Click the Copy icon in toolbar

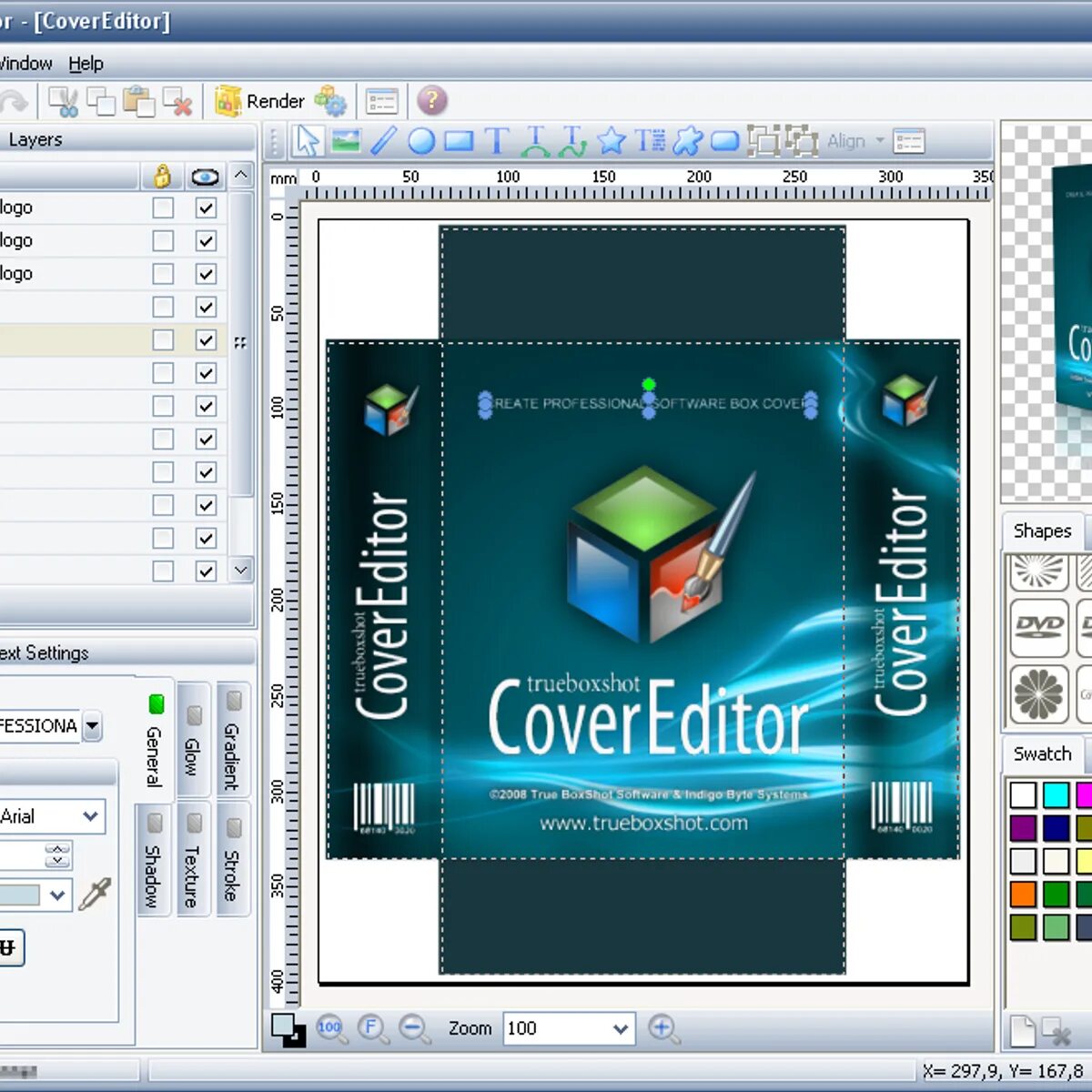(x=100, y=101)
